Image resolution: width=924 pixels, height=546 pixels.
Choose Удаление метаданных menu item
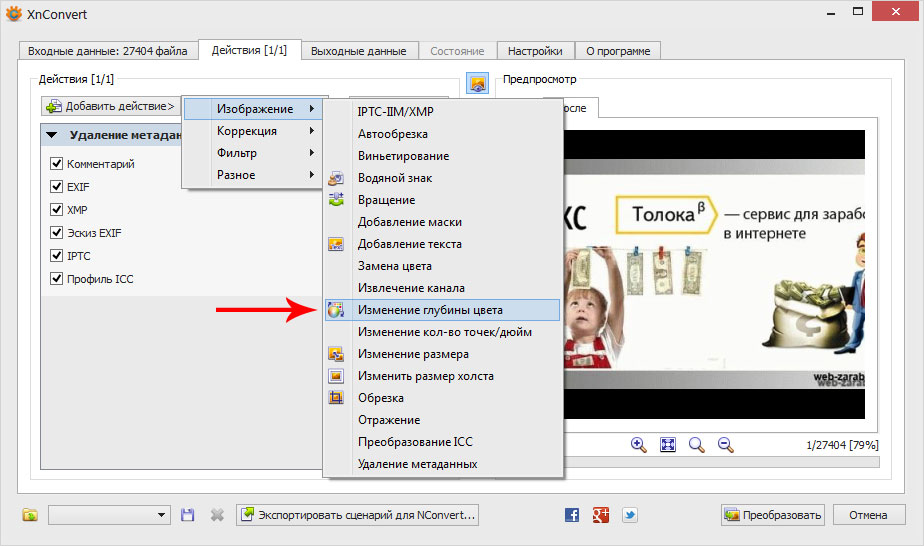tap(442, 464)
